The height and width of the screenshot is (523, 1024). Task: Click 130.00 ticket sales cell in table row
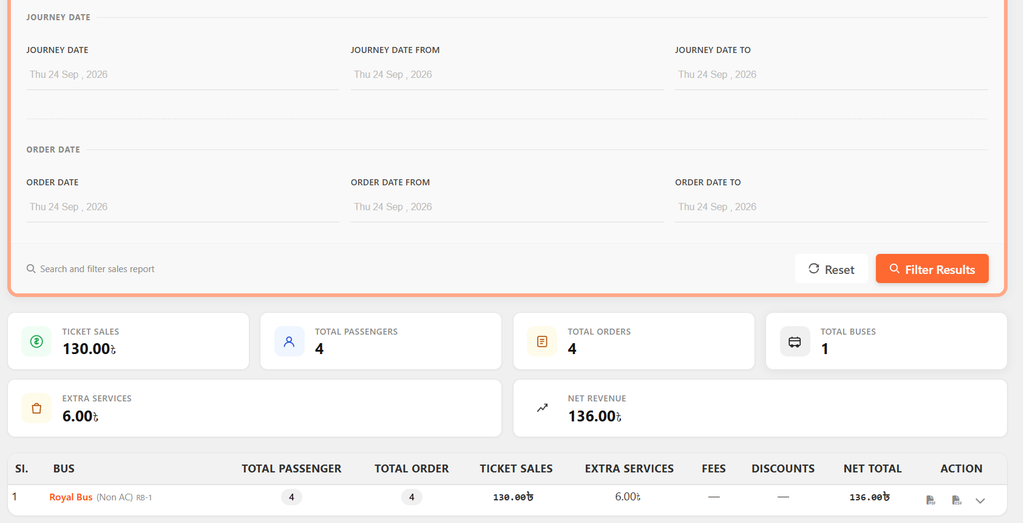[x=513, y=498]
